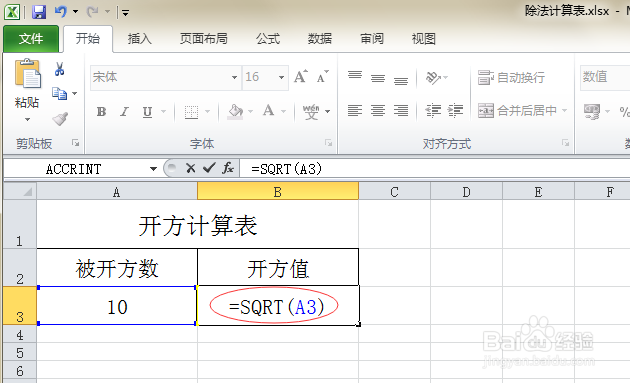Open the 宋体 font name dropdown
This screenshot has width=630, height=383.
pos(234,77)
